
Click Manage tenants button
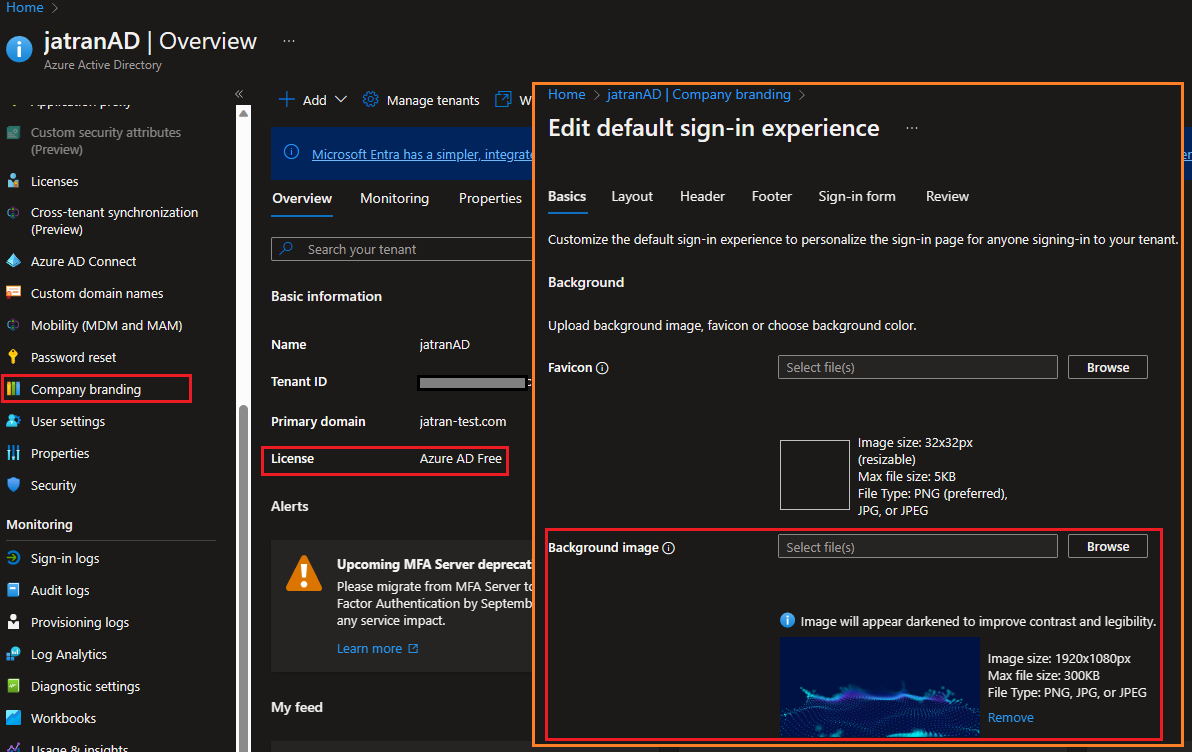[x=420, y=100]
